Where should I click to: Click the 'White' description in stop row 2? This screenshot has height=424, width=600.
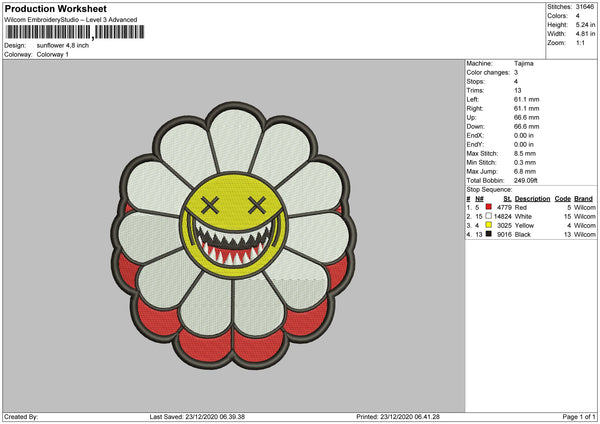point(523,216)
